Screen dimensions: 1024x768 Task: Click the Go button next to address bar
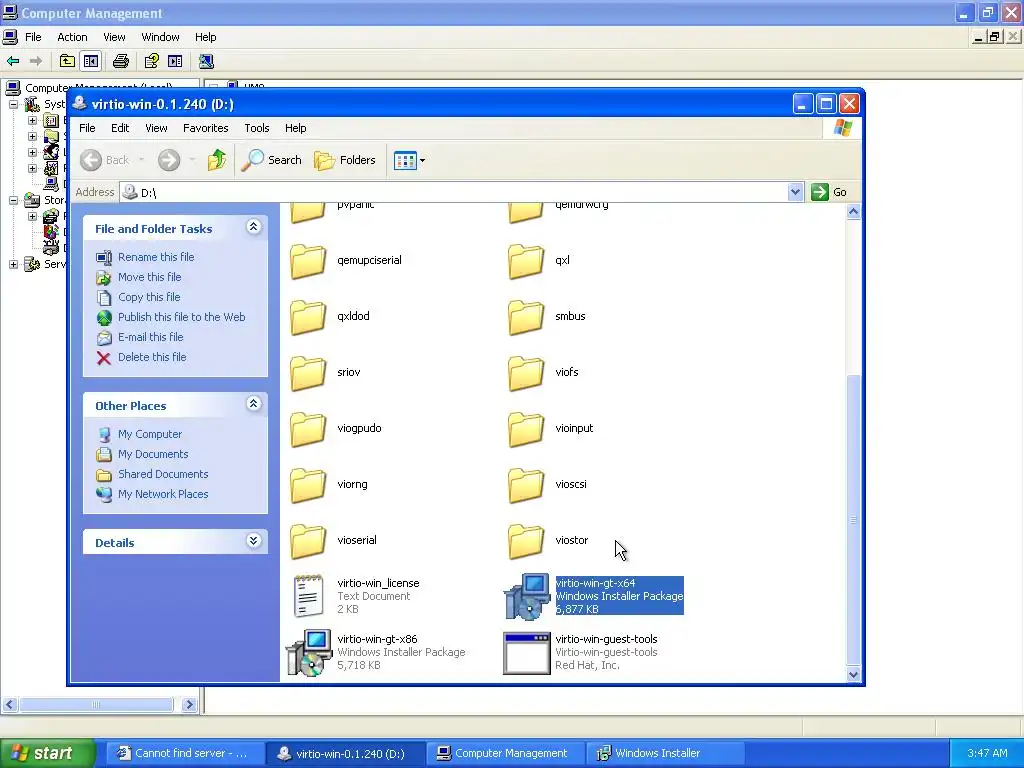(x=829, y=192)
